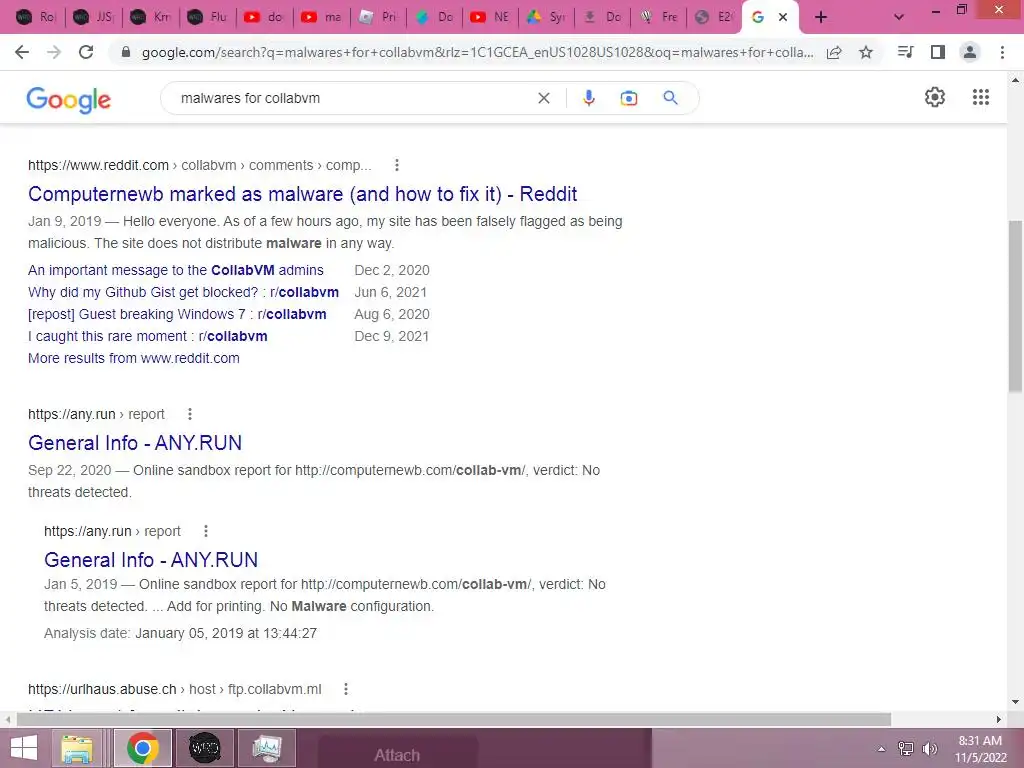
Task: Open the monitor app icon in taskbar
Action: (266, 748)
